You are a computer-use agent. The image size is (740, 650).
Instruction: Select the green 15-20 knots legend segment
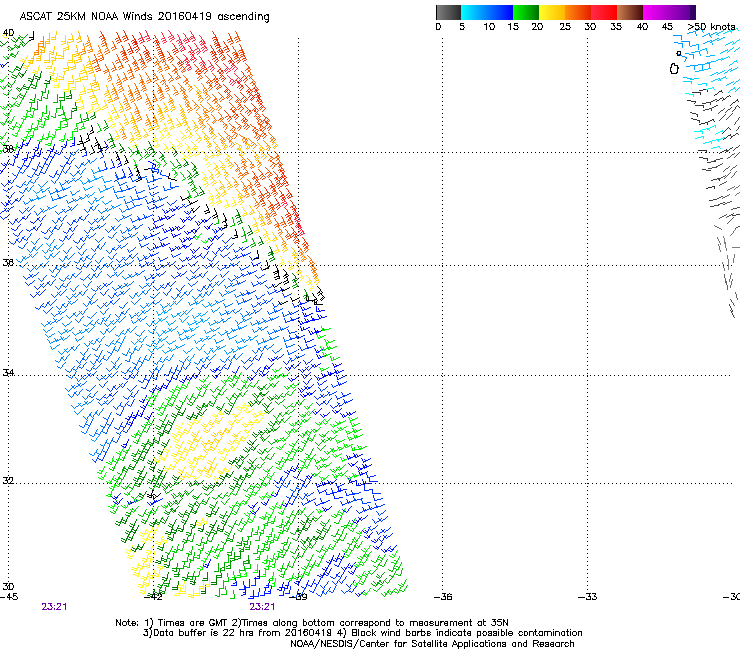(526, 12)
